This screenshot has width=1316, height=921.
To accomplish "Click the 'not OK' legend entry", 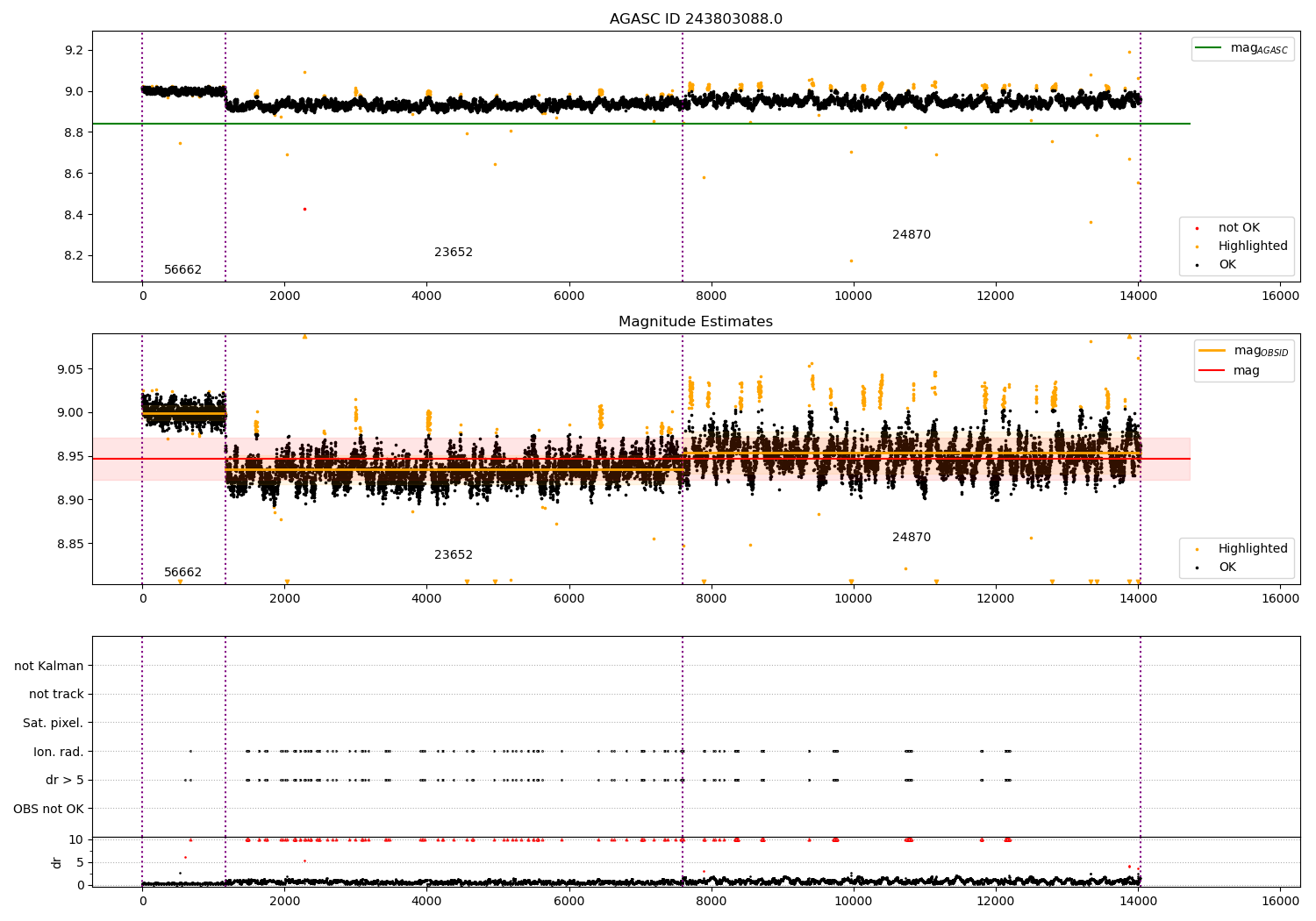I will coord(1239,228).
